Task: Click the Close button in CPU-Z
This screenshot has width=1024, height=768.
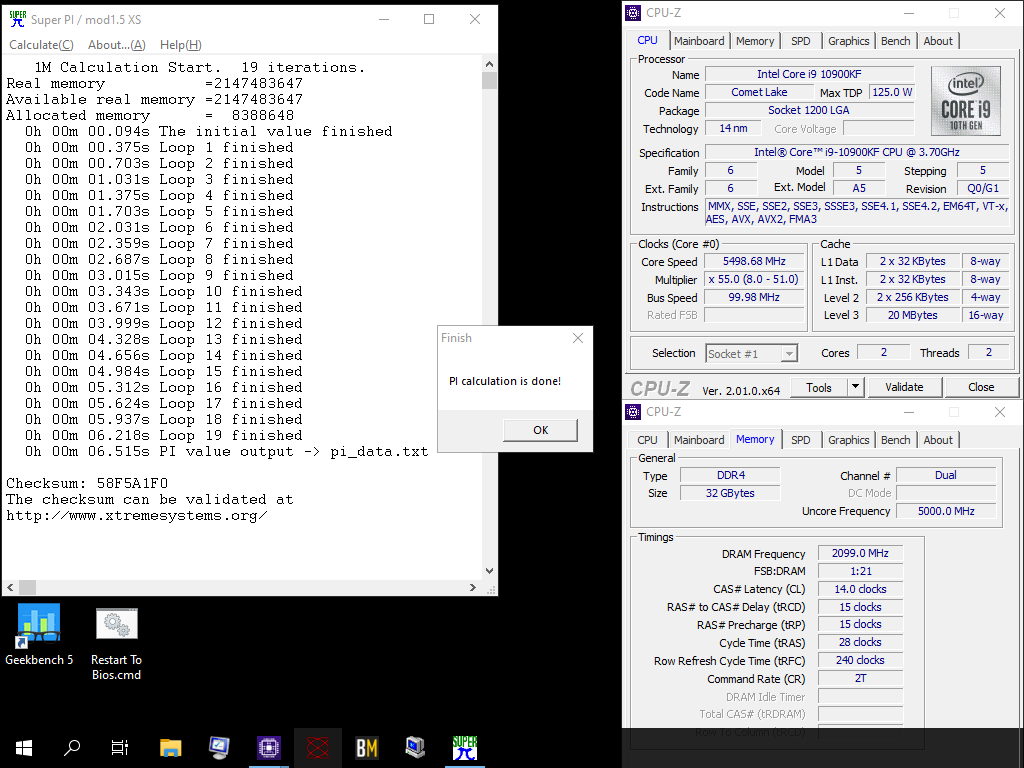Action: pyautogui.click(x=981, y=387)
